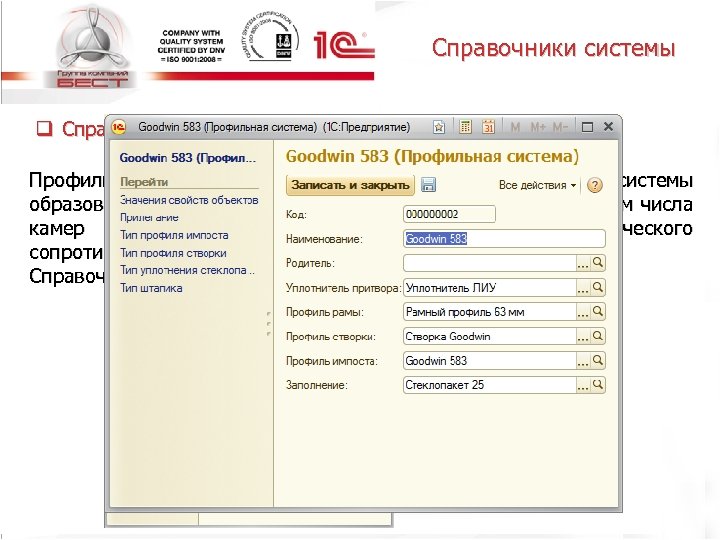The width and height of the screenshot is (720, 540).
Task: Select Goodwin 583 (Профил... navigation header
Action: click(x=187, y=158)
